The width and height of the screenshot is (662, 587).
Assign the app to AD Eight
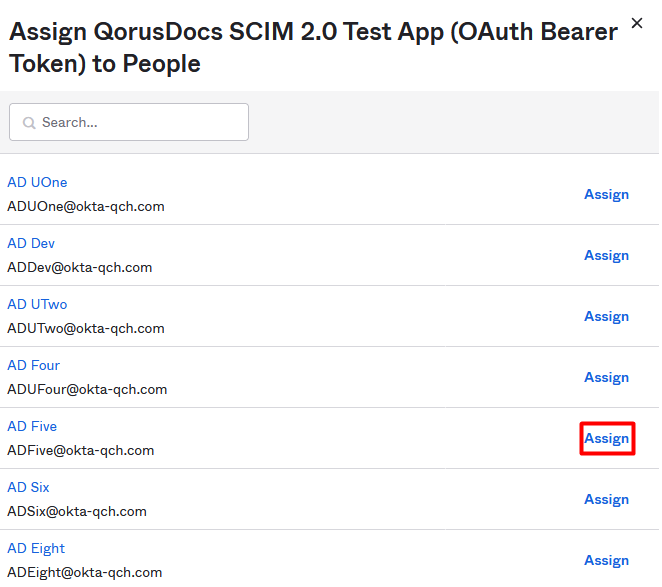click(606, 560)
